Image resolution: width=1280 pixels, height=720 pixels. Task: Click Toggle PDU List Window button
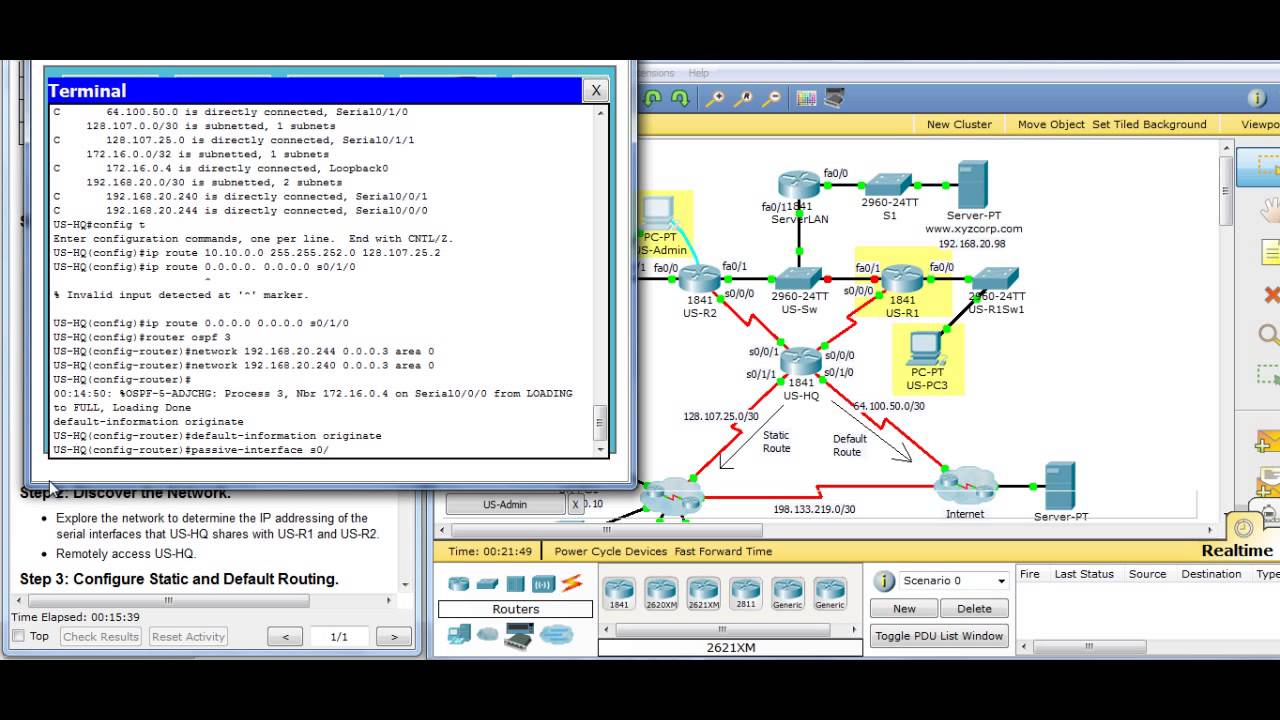939,636
